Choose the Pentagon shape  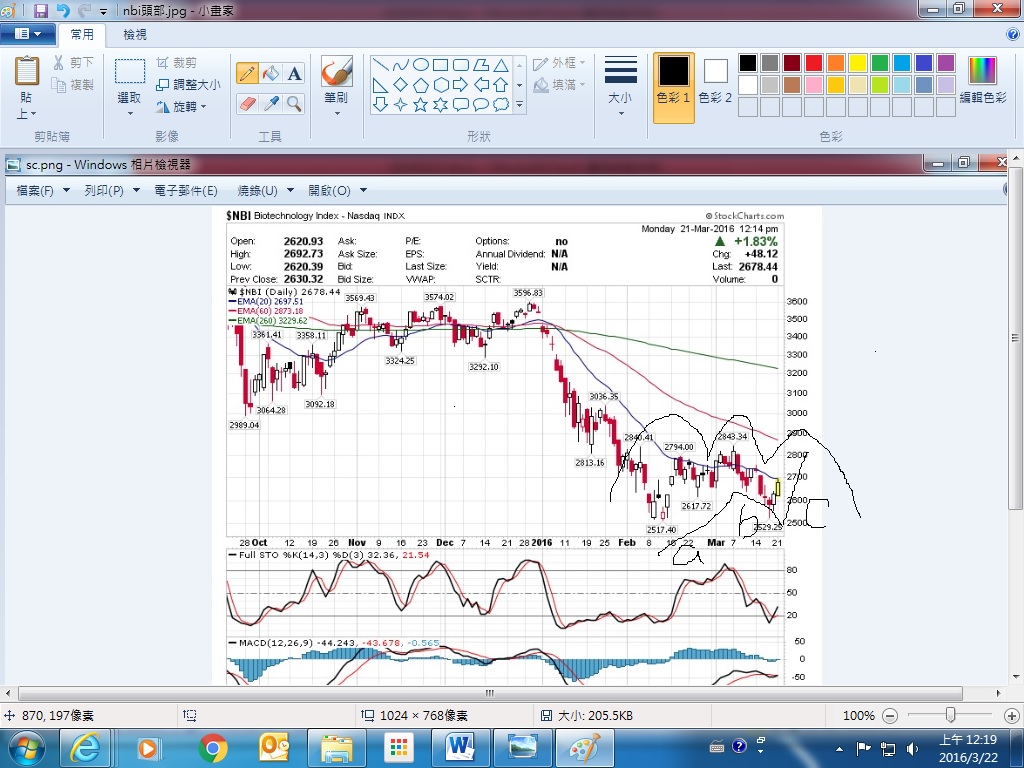(x=421, y=84)
